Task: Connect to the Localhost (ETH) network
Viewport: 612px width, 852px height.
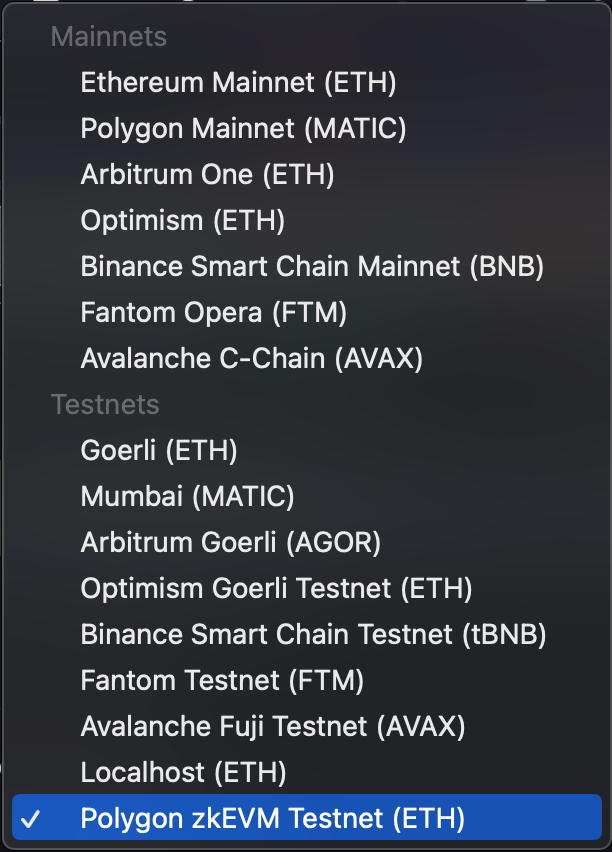Action: [185, 772]
